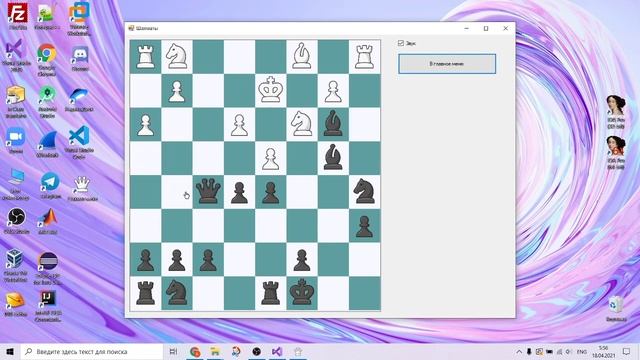
Task: Click the ENG language indicator
Action: (x=582, y=351)
